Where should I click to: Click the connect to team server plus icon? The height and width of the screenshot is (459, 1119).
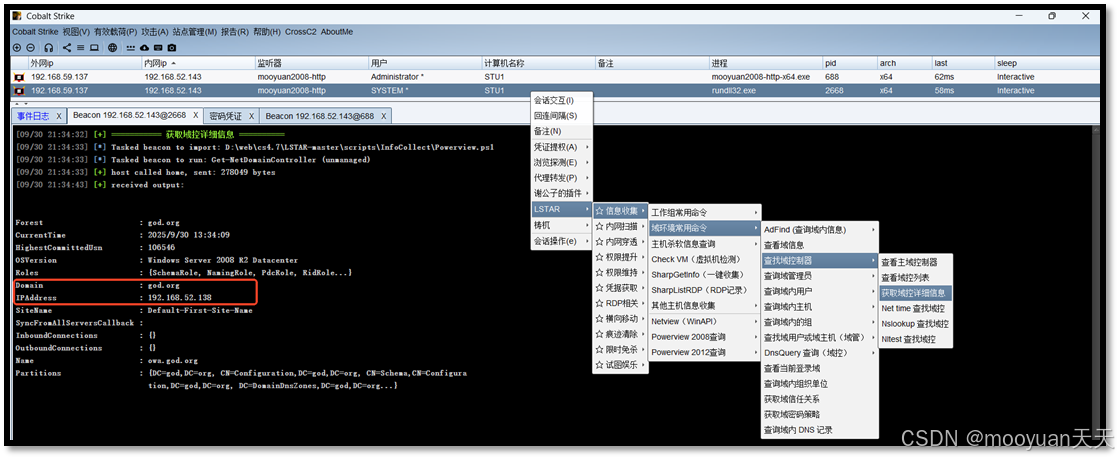(17, 48)
